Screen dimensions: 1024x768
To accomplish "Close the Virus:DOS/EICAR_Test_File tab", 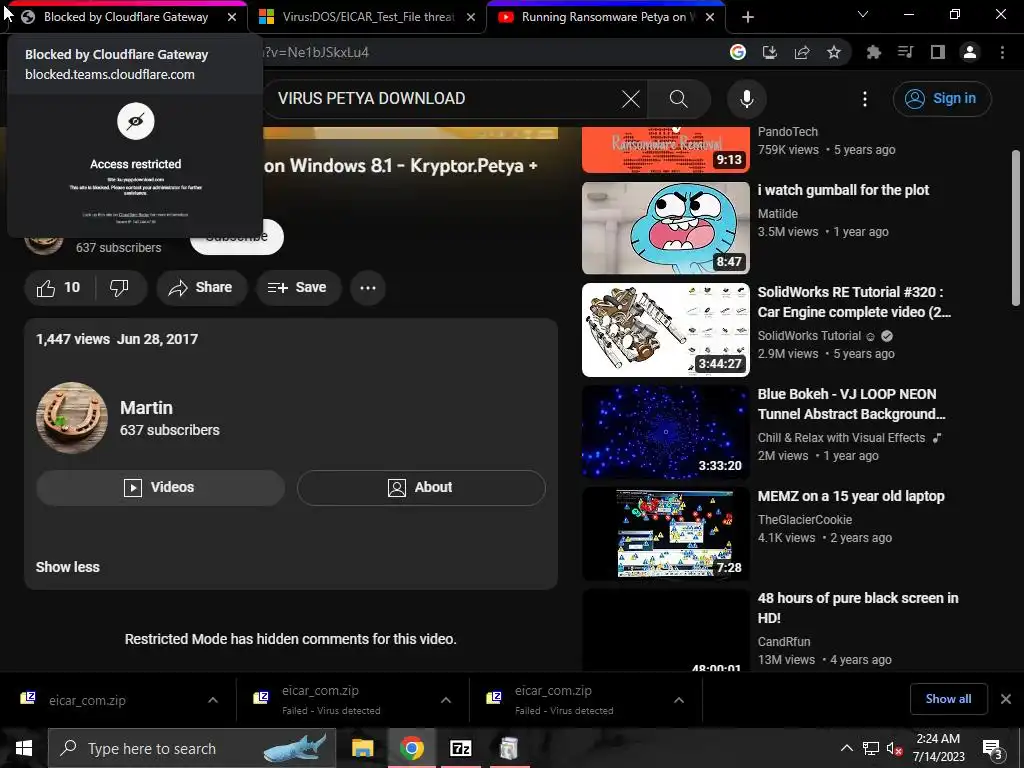I will [x=471, y=17].
